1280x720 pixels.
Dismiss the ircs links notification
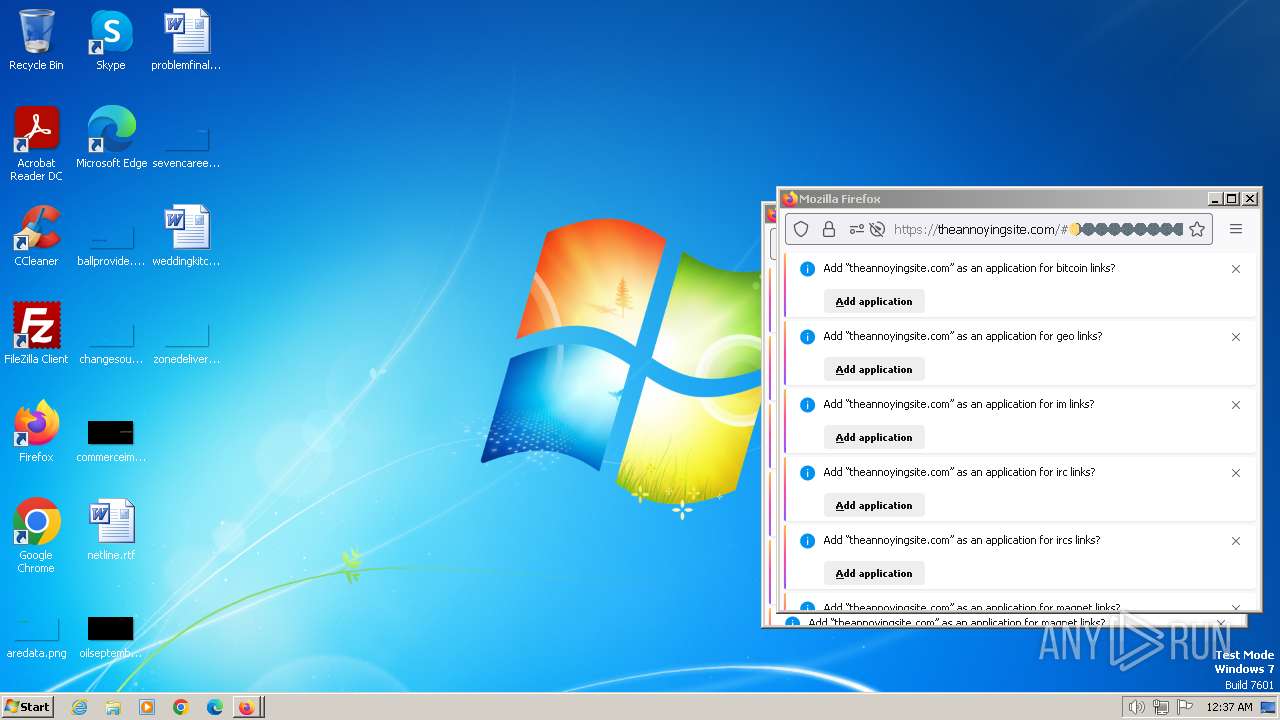[1236, 541]
